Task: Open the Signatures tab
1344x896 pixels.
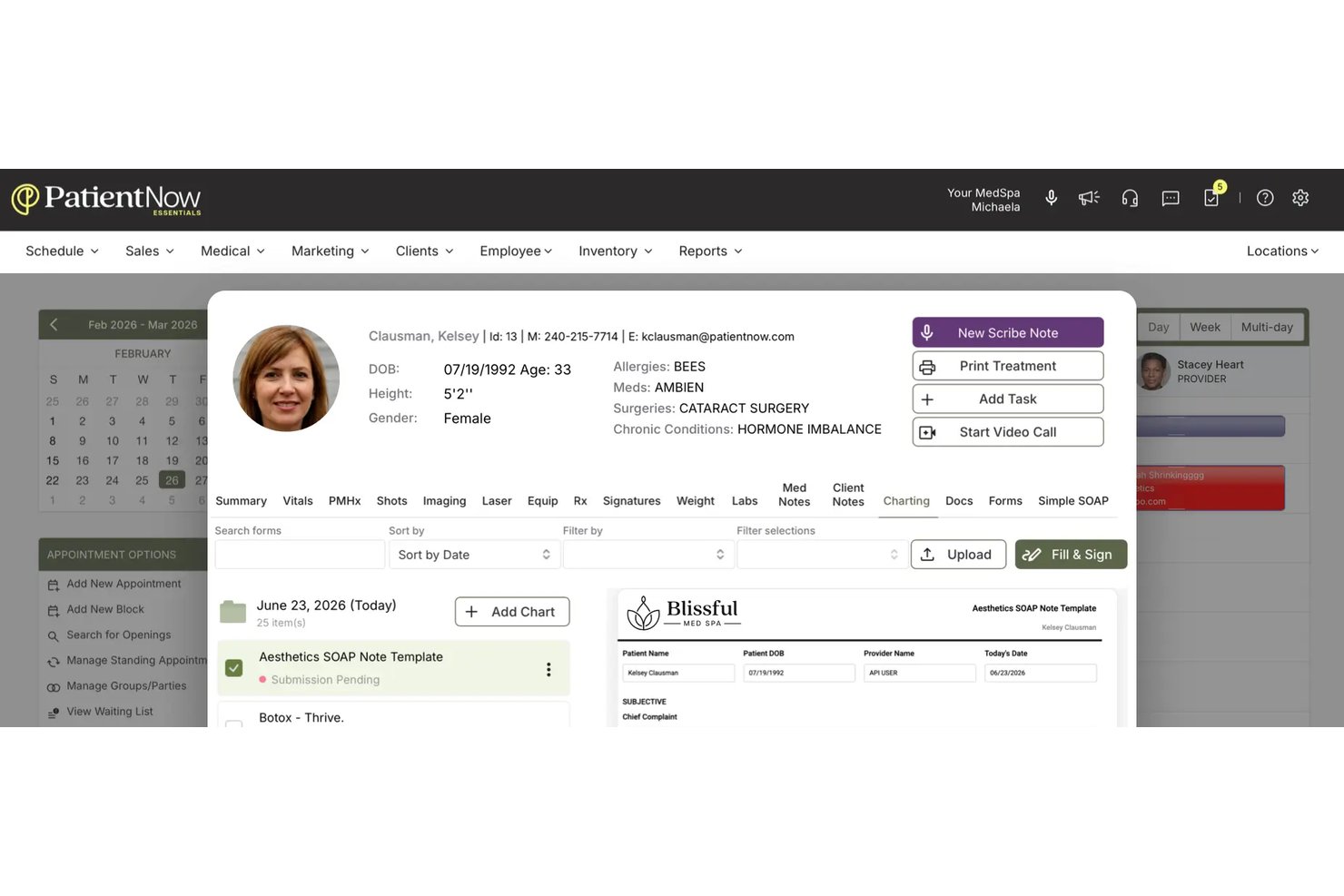Action: point(631,501)
